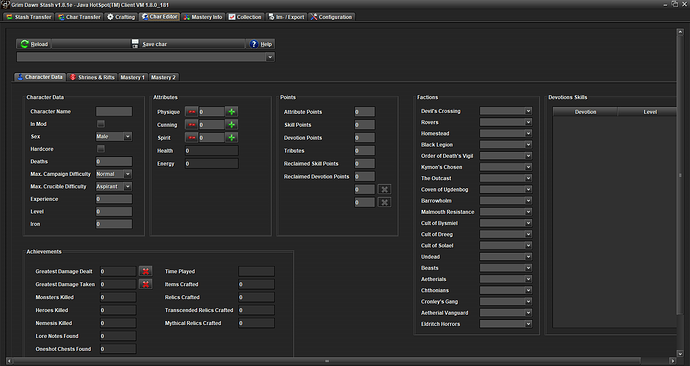This screenshot has height=366, width=690.
Task: Open the Eldritch Horrors faction dropdown
Action: pos(506,324)
